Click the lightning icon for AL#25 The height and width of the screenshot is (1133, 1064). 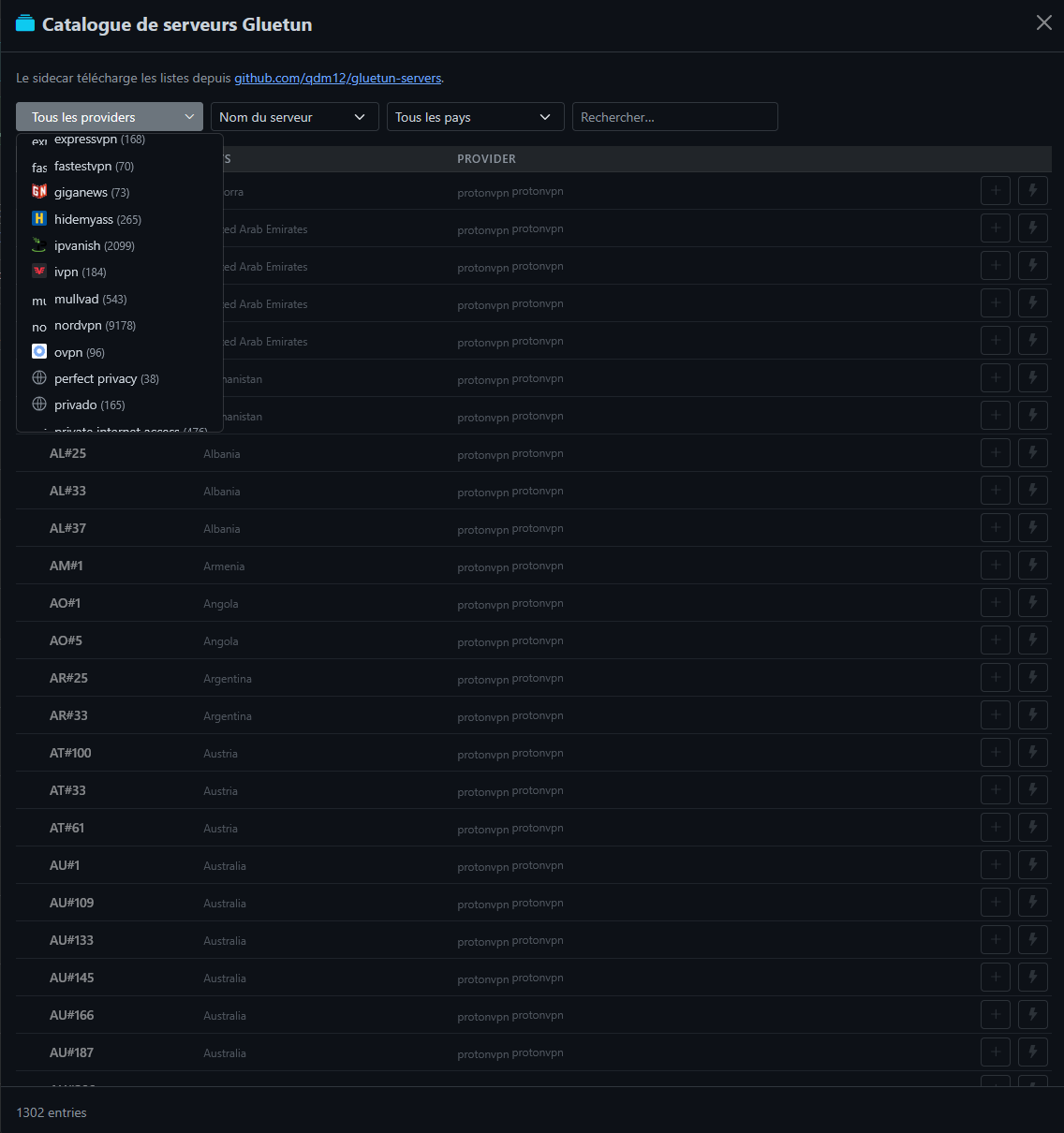(x=1033, y=452)
